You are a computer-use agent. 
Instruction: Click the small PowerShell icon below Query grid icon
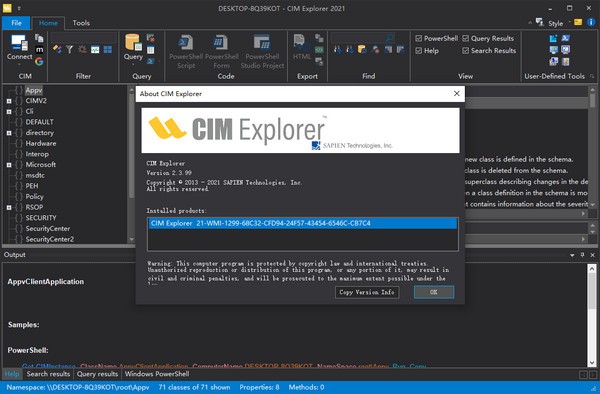tap(151, 61)
